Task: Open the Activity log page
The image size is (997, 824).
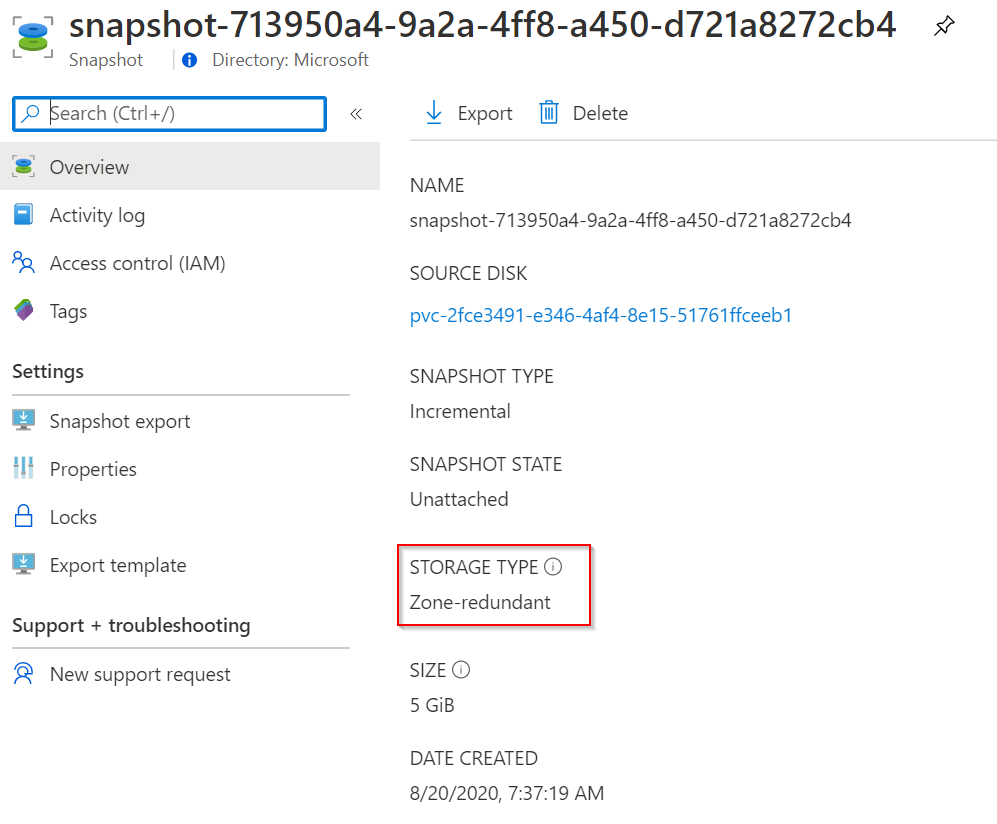Action: (x=97, y=215)
